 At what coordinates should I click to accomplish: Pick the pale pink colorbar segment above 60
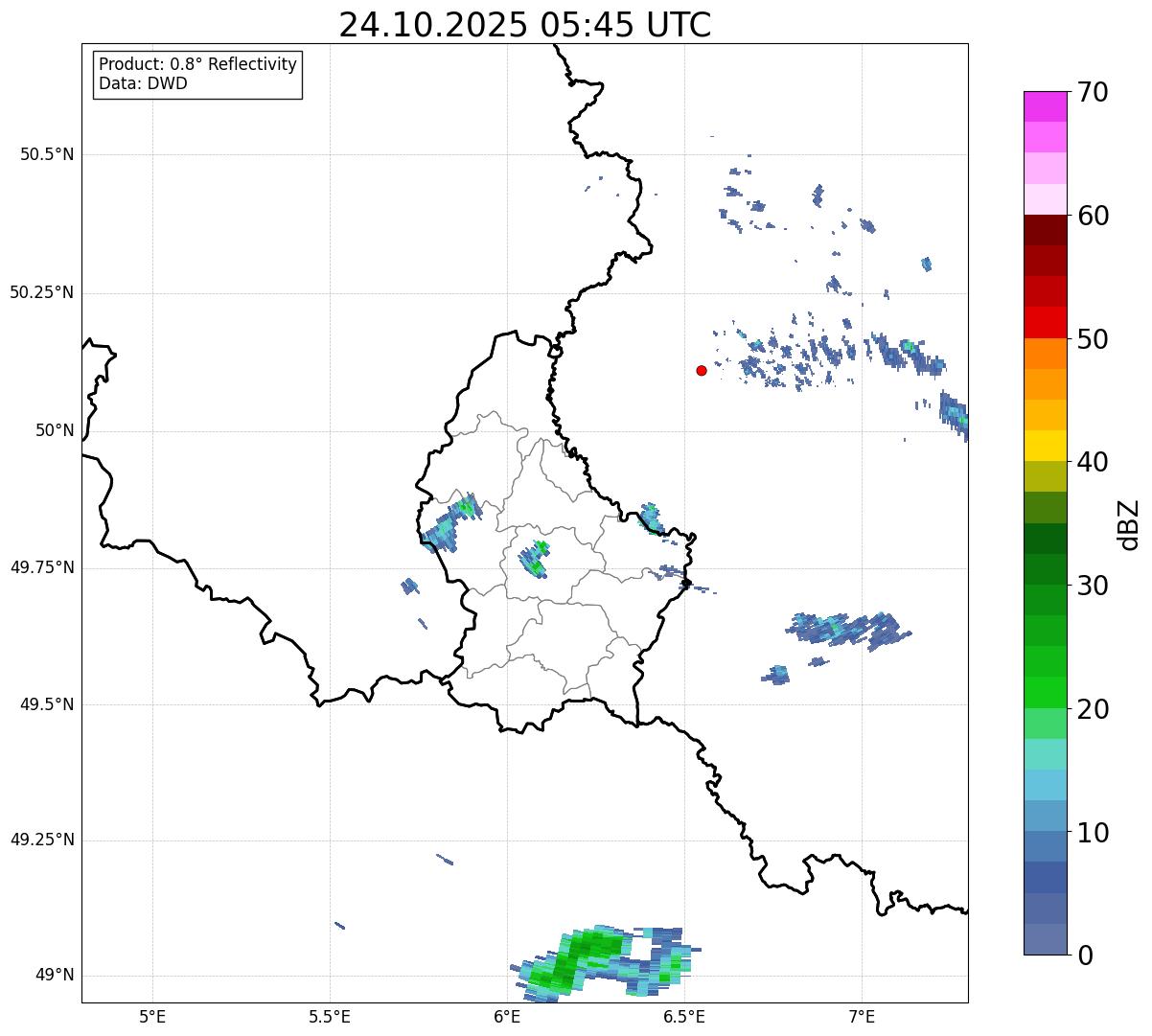click(x=1046, y=199)
